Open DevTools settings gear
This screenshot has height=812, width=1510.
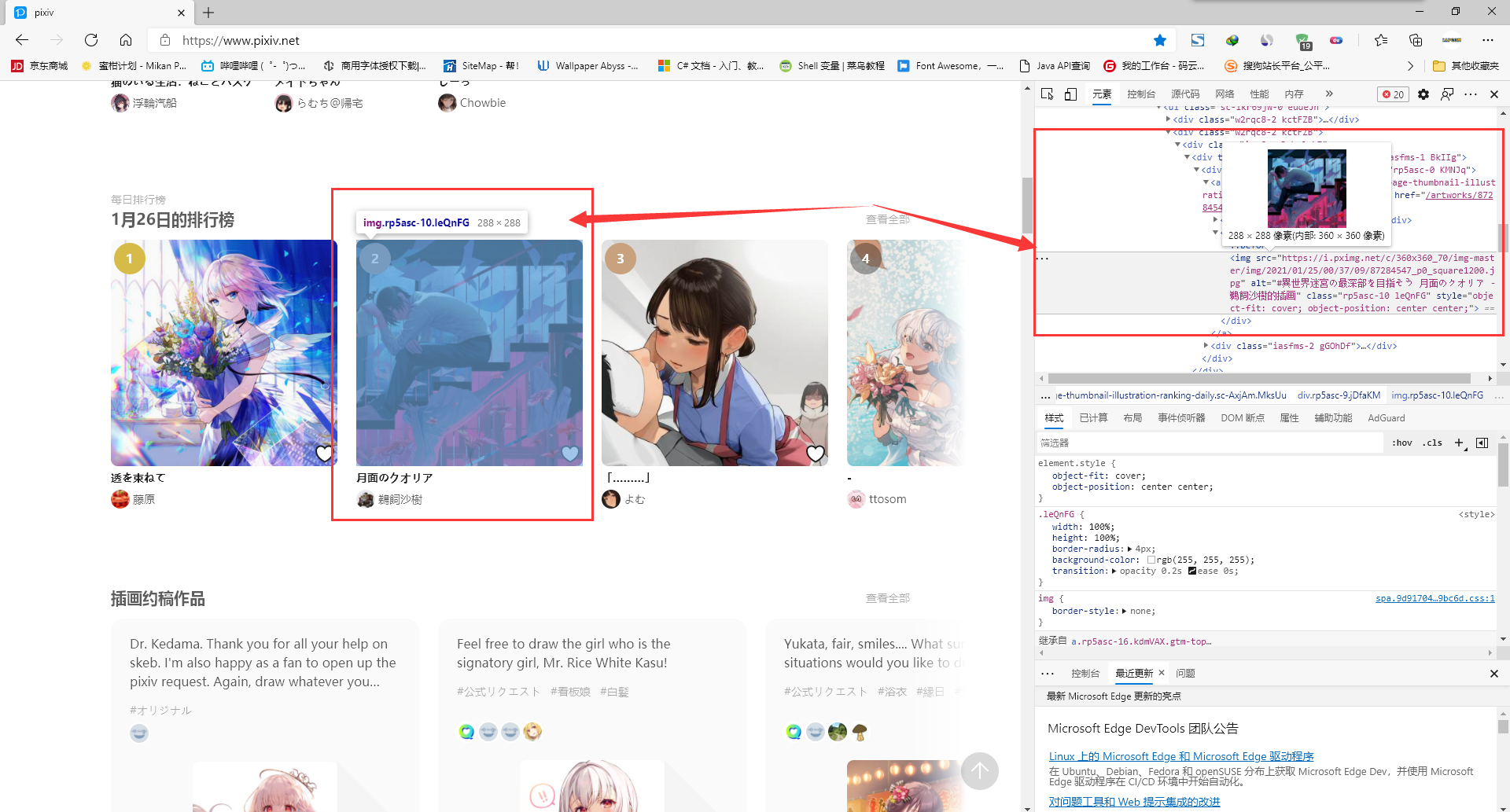click(1423, 94)
